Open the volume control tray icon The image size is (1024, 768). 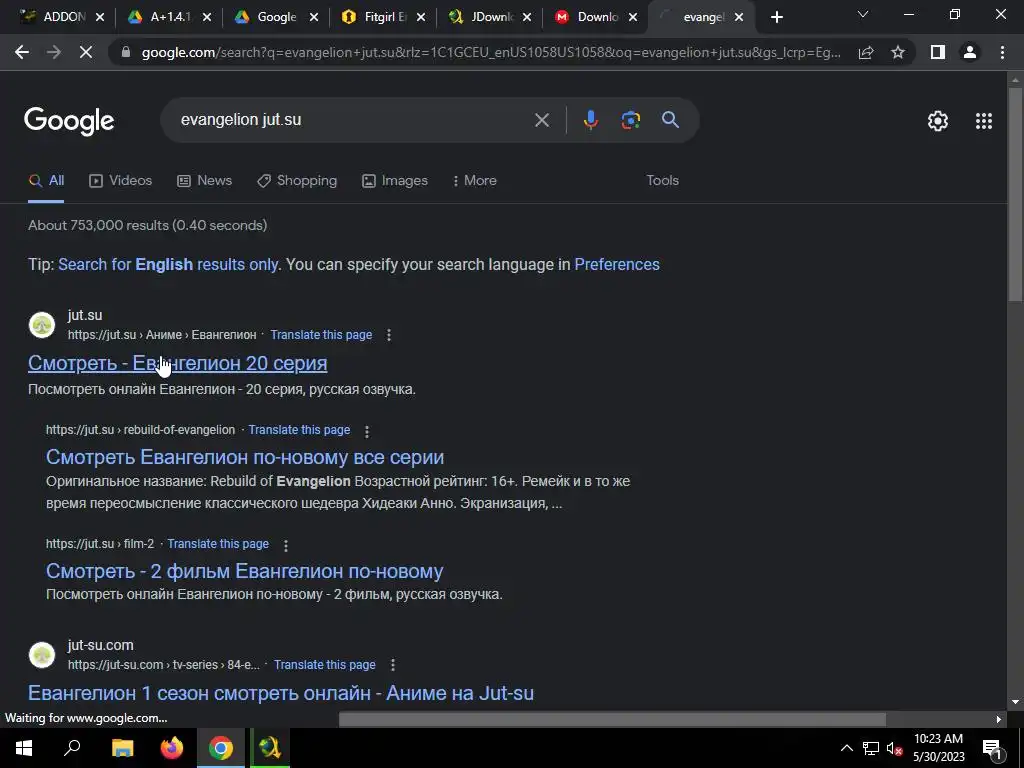point(894,748)
